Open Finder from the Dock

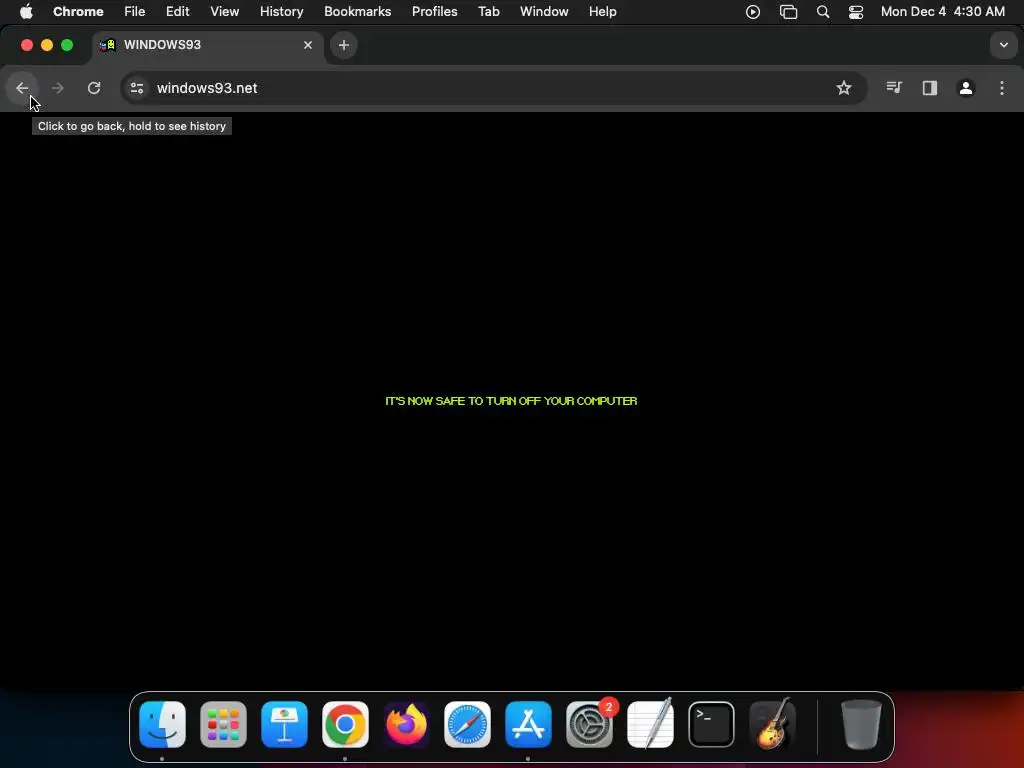pyautogui.click(x=163, y=724)
